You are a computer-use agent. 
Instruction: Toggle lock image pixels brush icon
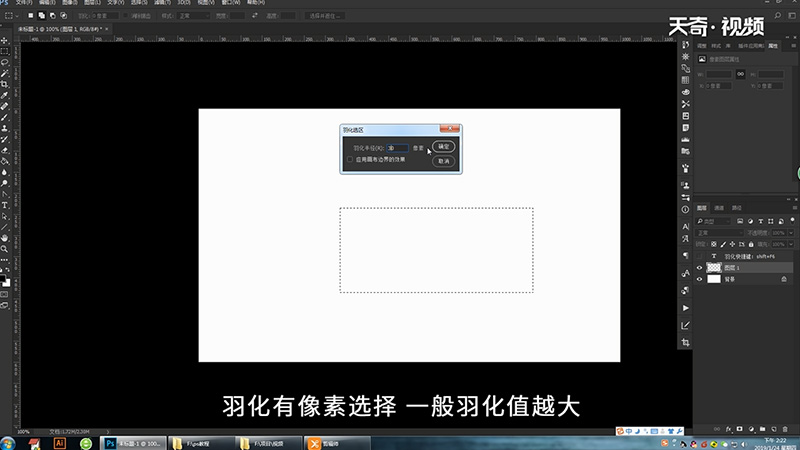[x=723, y=244]
